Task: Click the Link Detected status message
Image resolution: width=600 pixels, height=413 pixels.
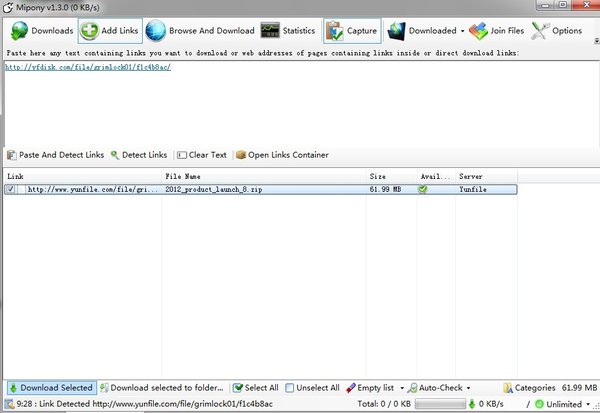Action: click(x=145, y=404)
